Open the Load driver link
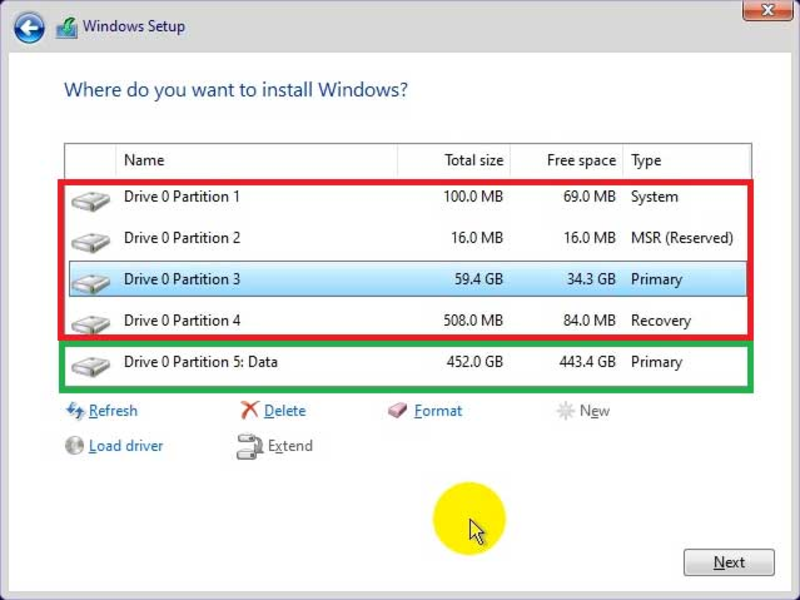 click(x=126, y=446)
